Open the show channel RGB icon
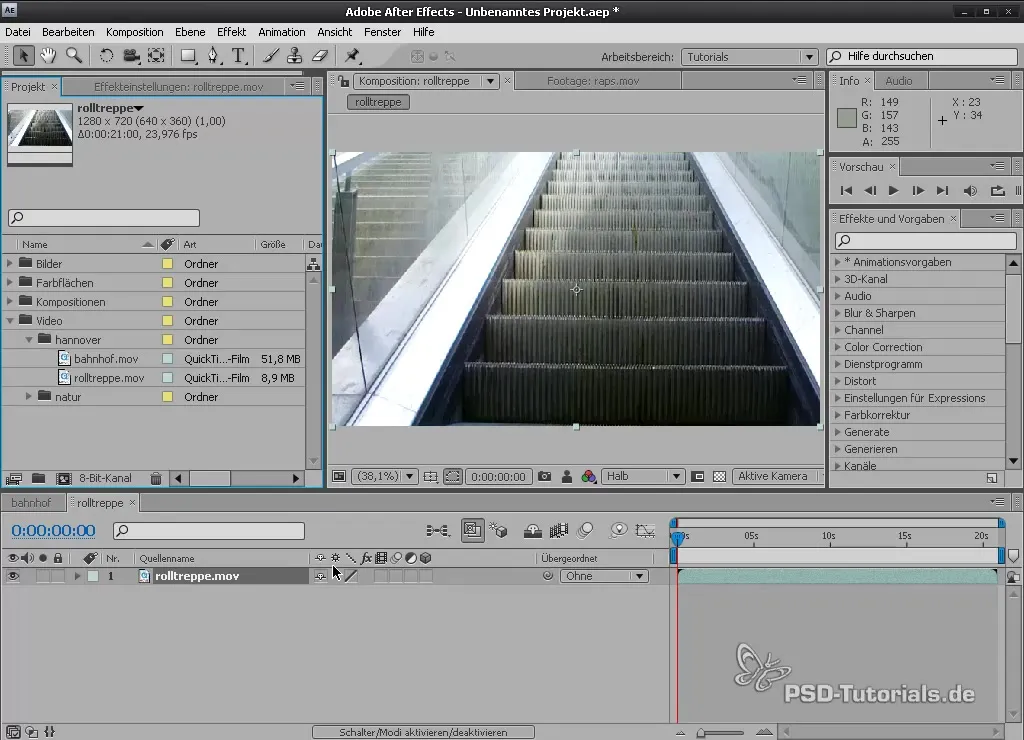The image size is (1024, 740). [x=588, y=477]
